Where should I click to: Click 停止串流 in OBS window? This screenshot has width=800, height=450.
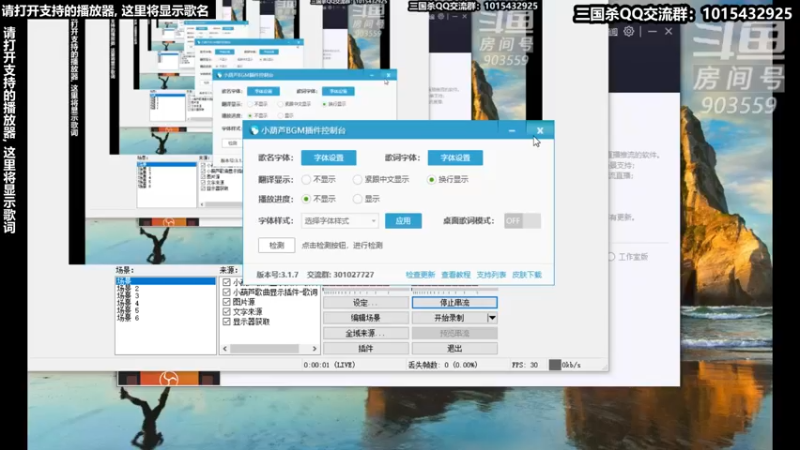(x=455, y=303)
